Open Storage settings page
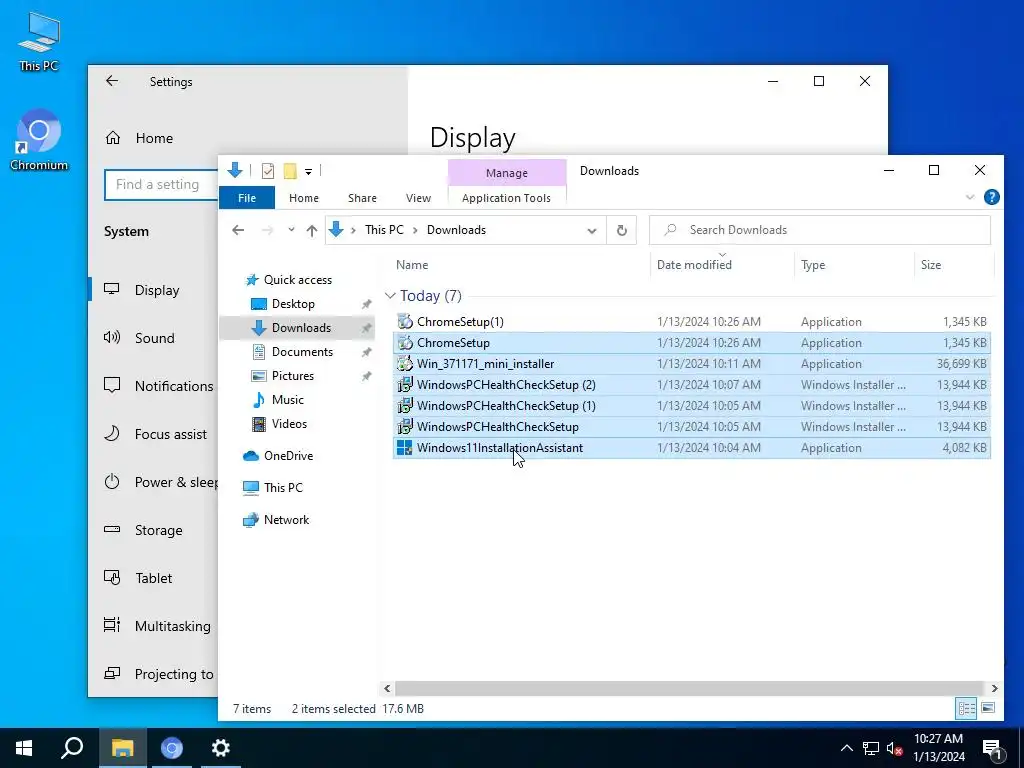The height and width of the screenshot is (768, 1024). pyautogui.click(x=159, y=530)
